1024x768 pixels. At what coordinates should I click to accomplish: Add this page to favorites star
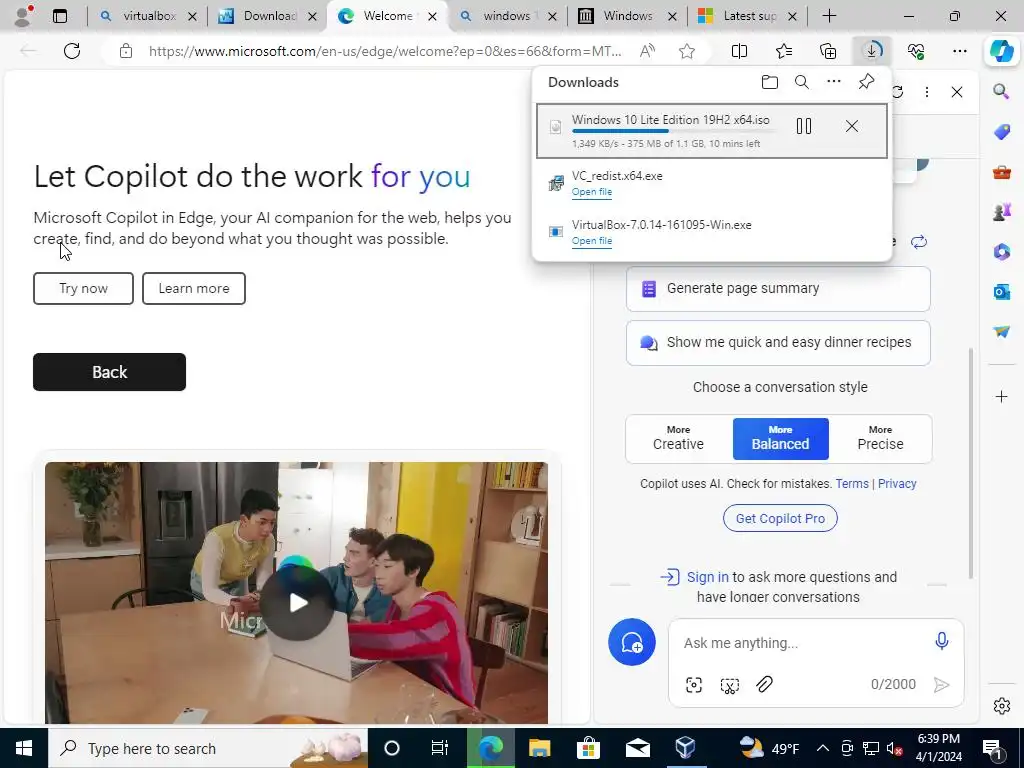point(686,51)
